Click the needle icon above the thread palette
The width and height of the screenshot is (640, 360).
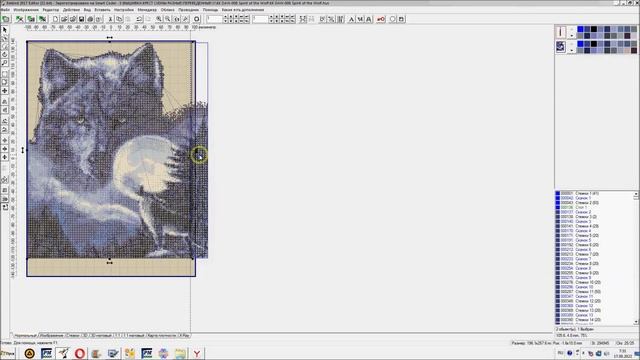(x=560, y=32)
